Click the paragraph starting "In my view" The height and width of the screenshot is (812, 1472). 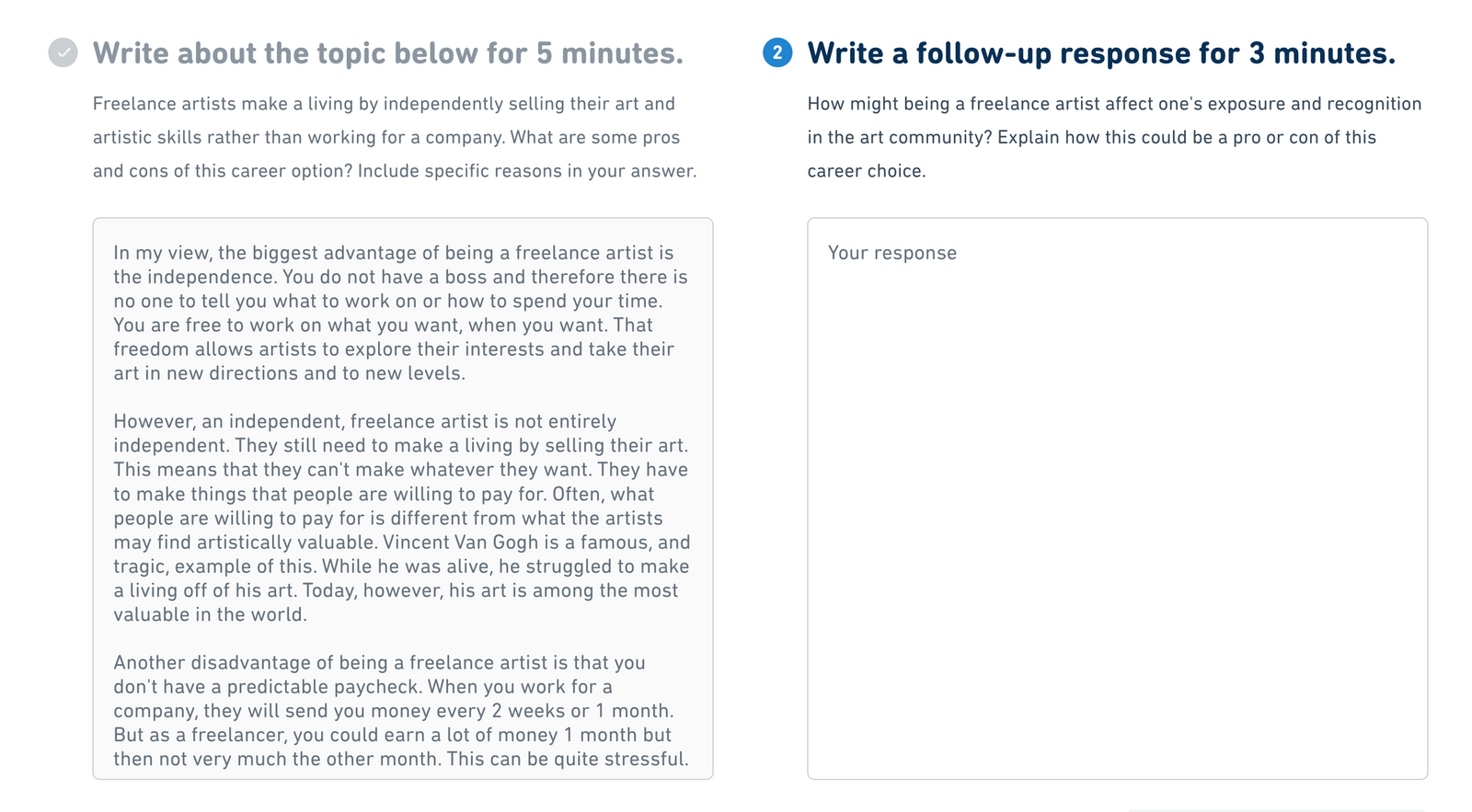pyautogui.click(x=400, y=313)
